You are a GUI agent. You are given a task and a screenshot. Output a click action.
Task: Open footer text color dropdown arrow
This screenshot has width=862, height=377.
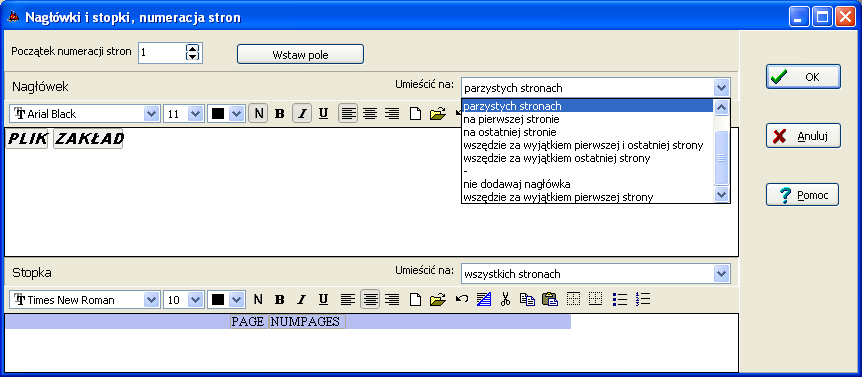click(236, 300)
